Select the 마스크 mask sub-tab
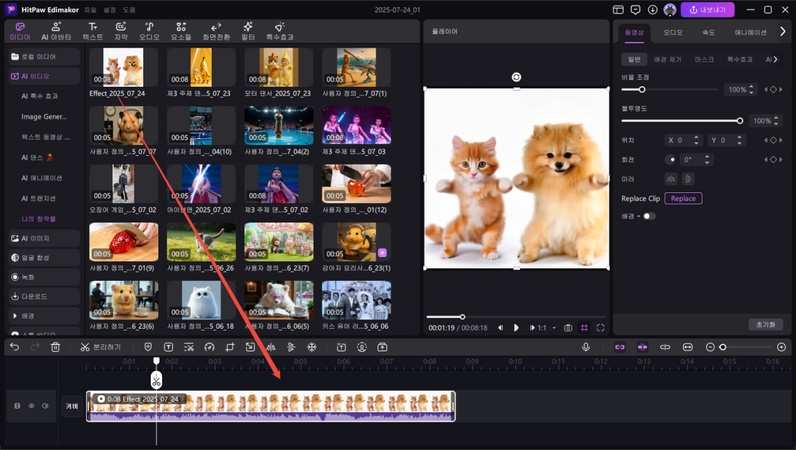This screenshot has height=450, width=796. [704, 59]
